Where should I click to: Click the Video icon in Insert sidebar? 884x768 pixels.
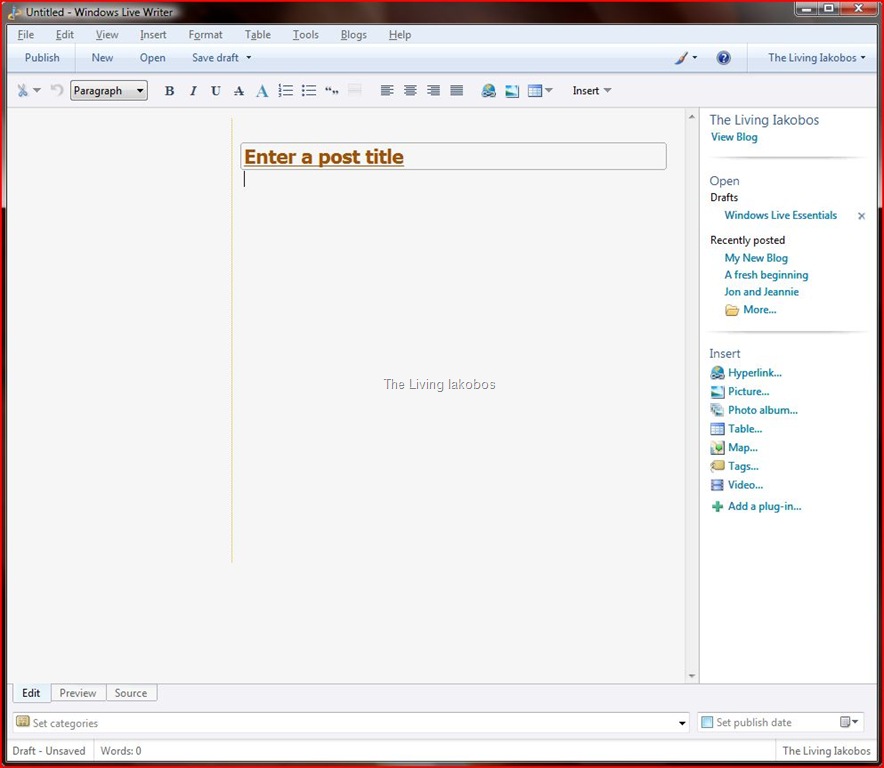(x=717, y=485)
